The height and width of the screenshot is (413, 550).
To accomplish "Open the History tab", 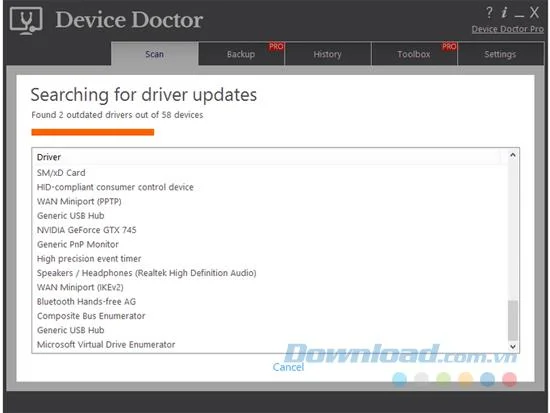I will coord(328,54).
